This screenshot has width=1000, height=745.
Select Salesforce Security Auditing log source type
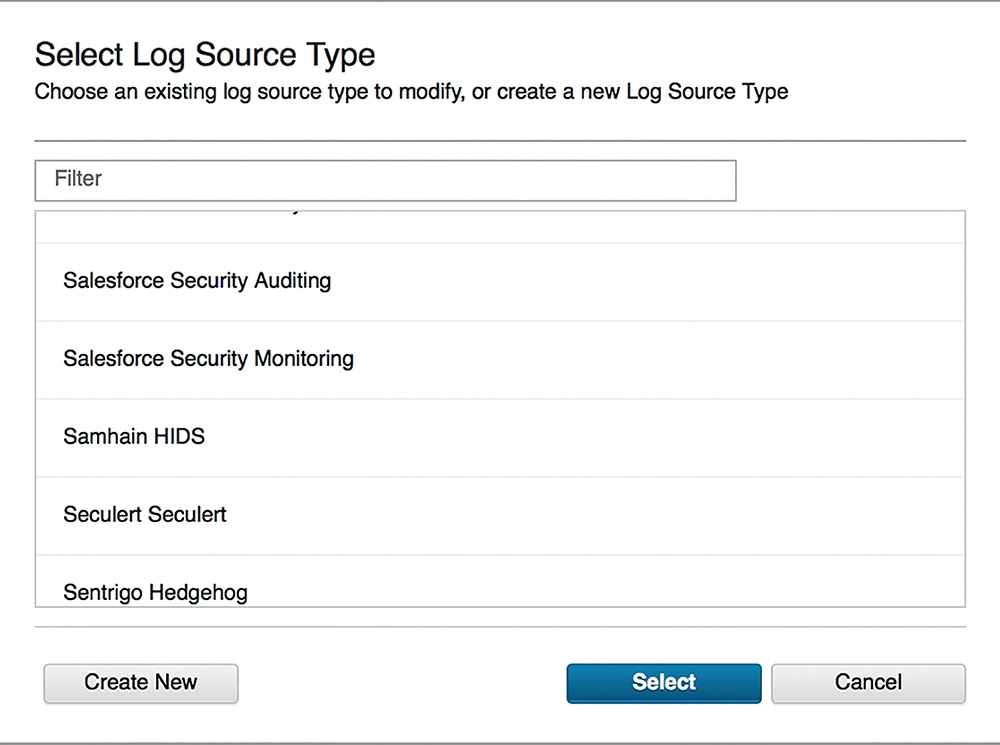pyautogui.click(x=500, y=282)
